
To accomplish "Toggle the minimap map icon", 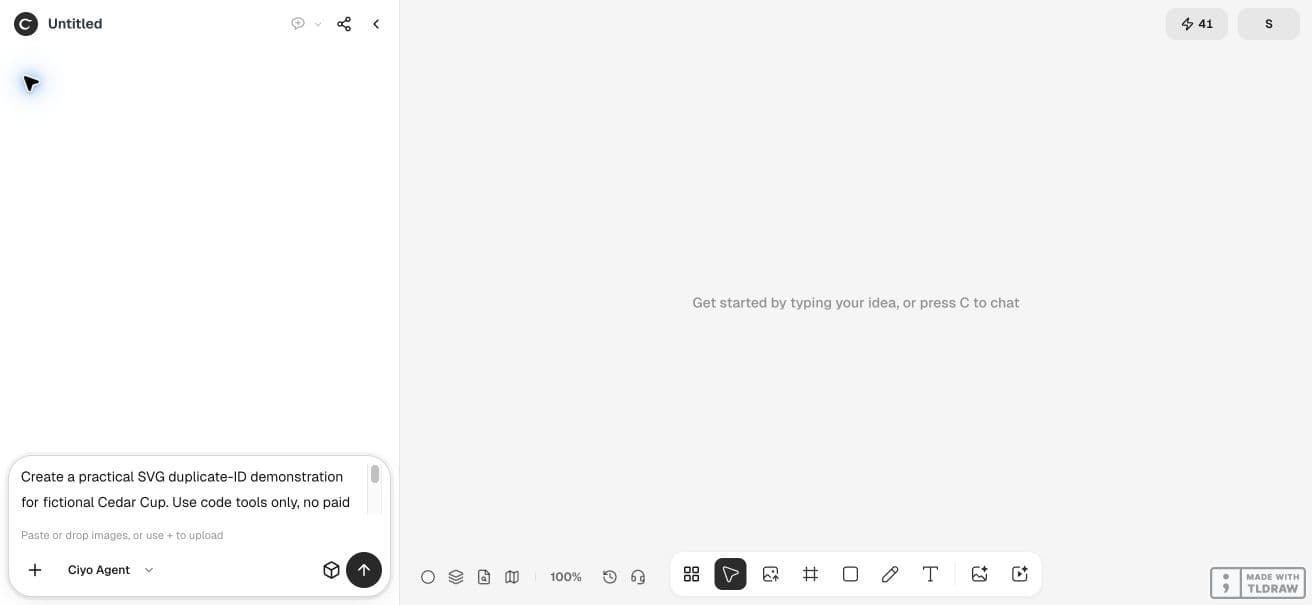I will coord(512,577).
